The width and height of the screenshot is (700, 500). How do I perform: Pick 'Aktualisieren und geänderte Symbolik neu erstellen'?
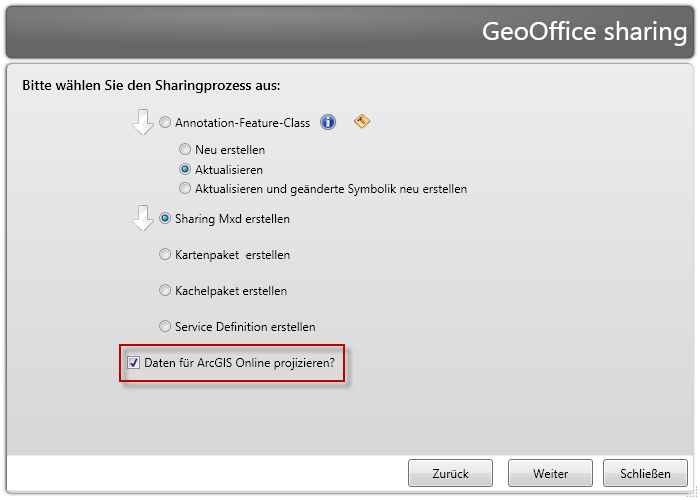coord(185,188)
